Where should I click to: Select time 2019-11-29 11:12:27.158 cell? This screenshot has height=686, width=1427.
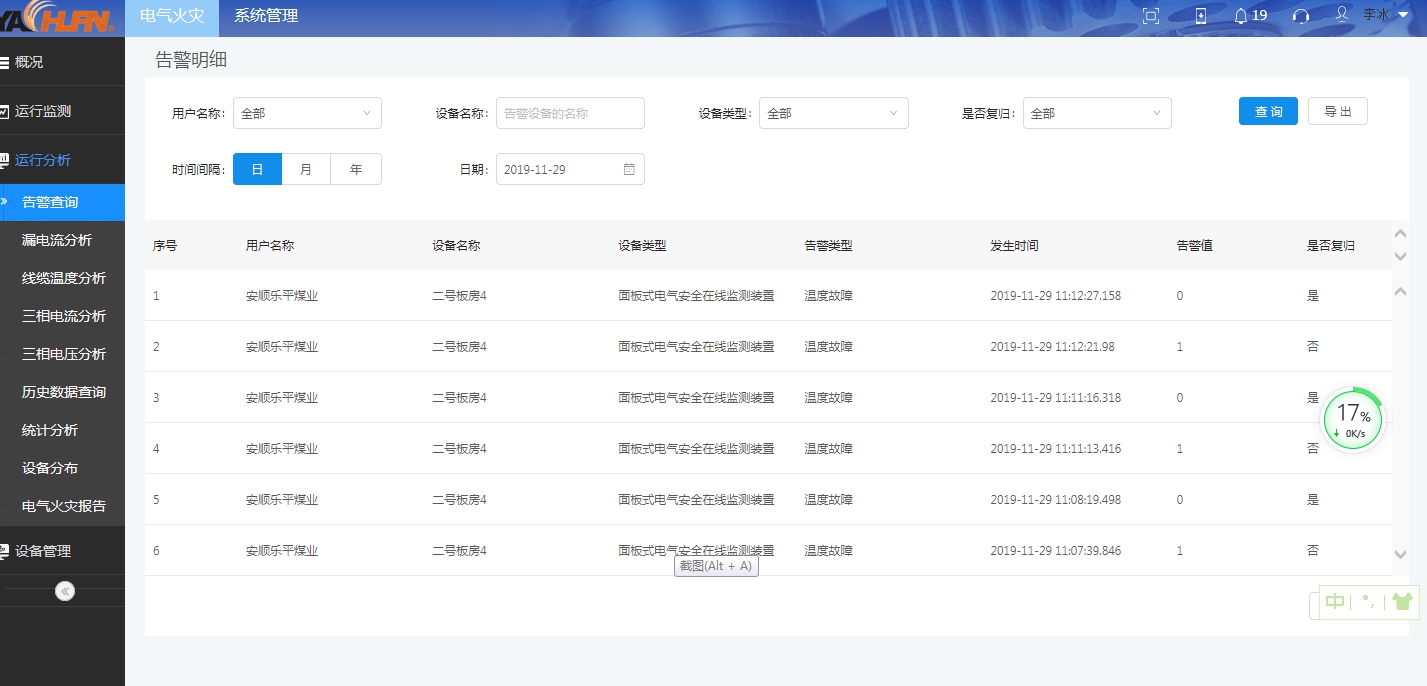point(1055,295)
